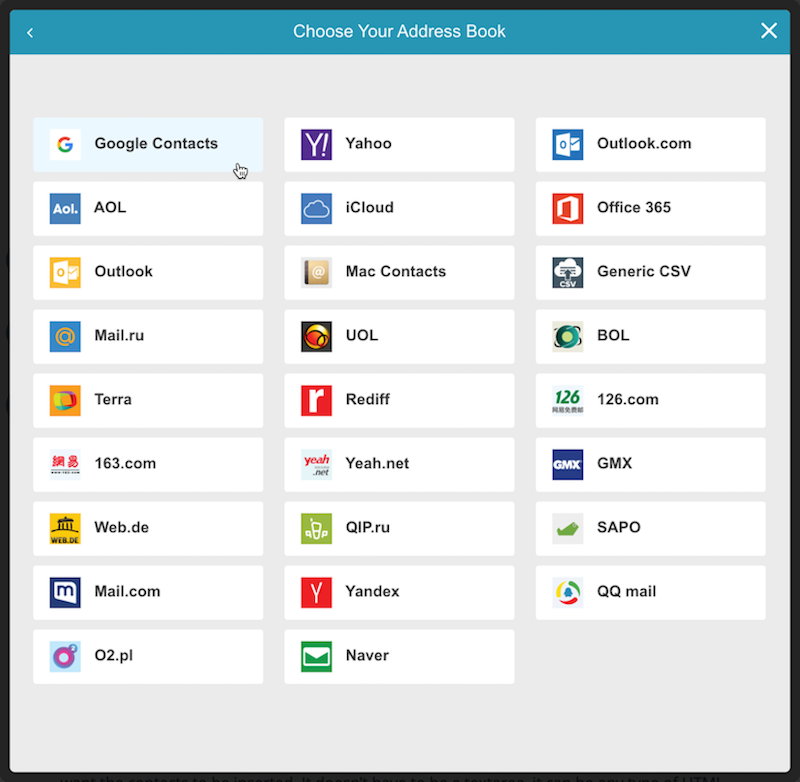Viewport: 800px width, 782px height.
Task: Pick the Generic CSV text label
Action: (x=644, y=271)
